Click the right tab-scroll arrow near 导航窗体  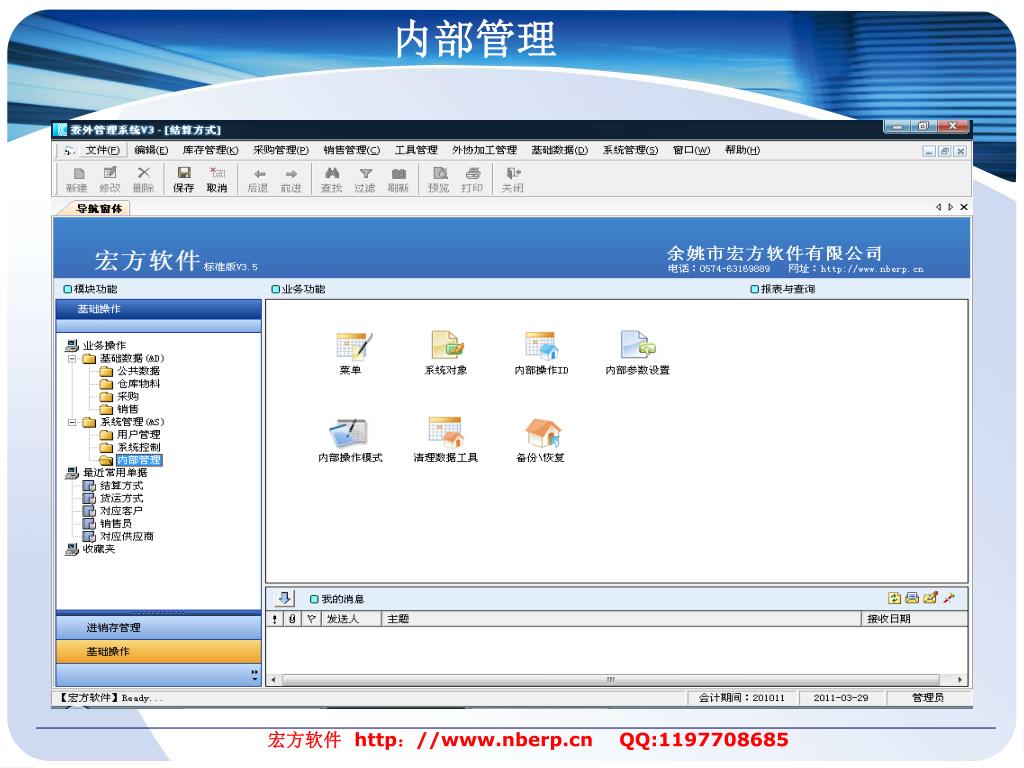951,207
